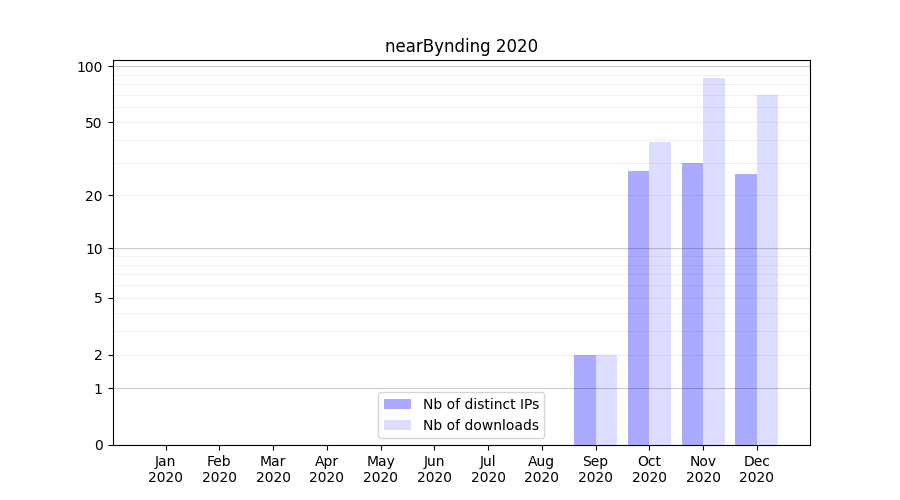The height and width of the screenshot is (500, 900).
Task: Click the Nb of distinct IPs legend label
Action: click(x=480, y=404)
